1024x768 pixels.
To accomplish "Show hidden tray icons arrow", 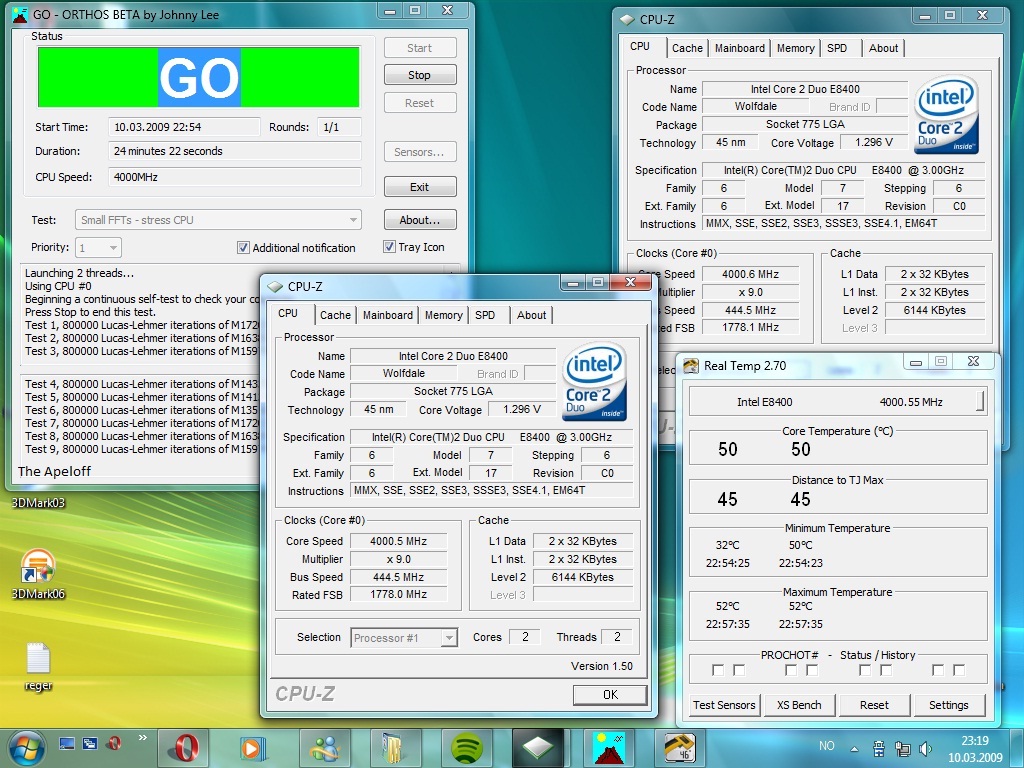I will tap(854, 749).
